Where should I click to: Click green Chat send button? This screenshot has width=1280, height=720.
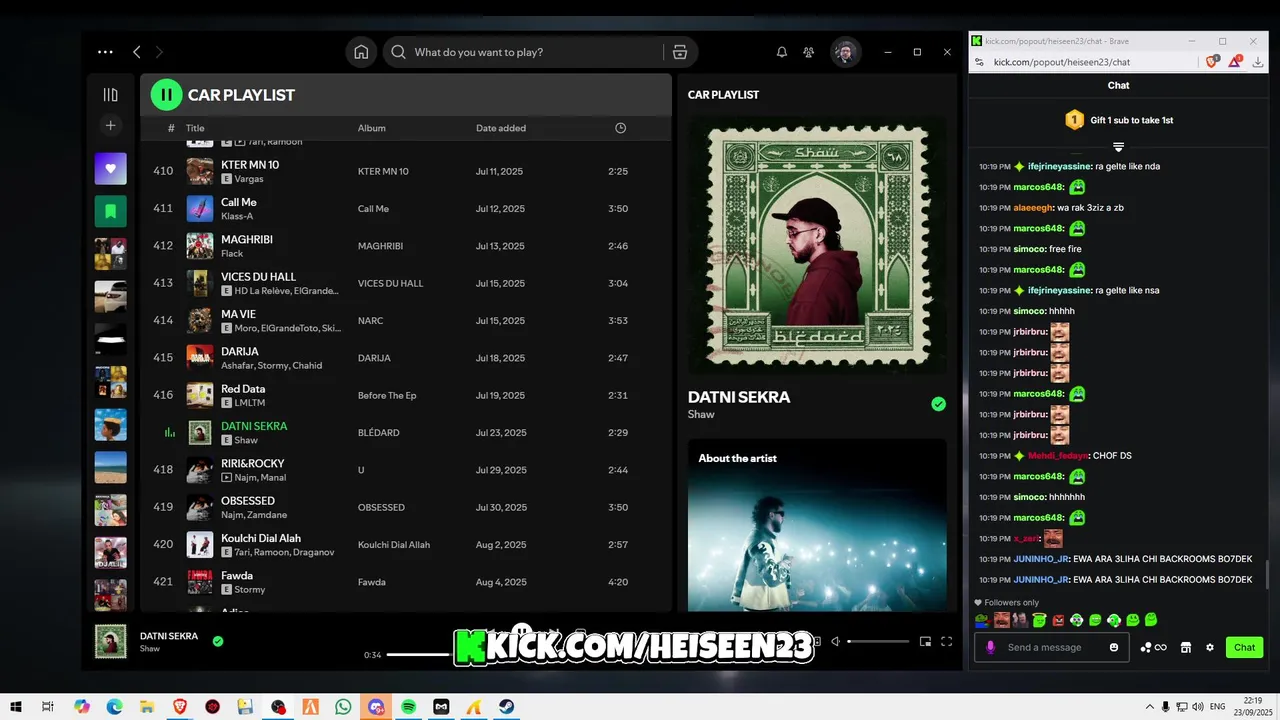(1245, 647)
